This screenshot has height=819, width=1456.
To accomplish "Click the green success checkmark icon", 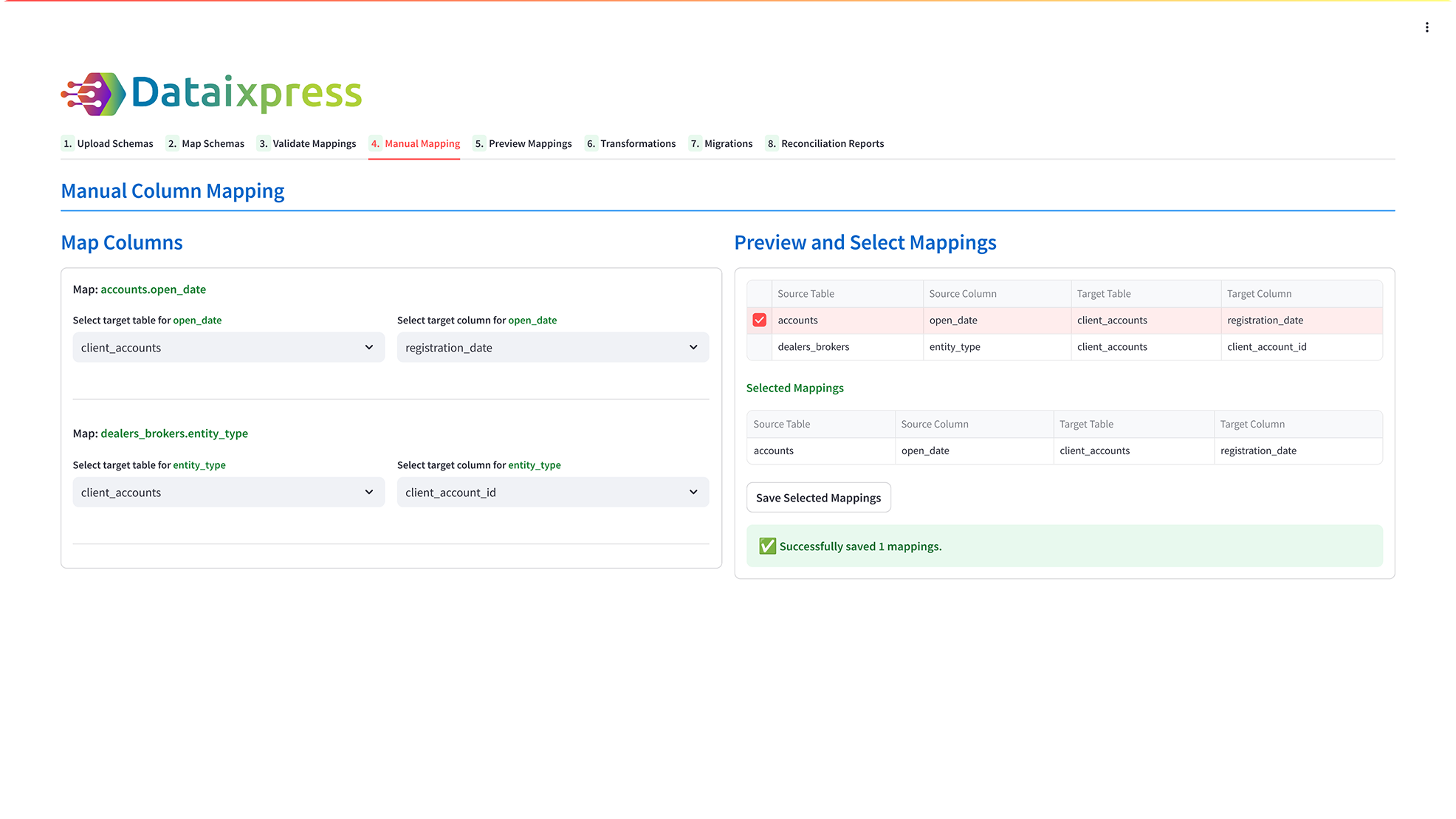I will click(x=767, y=546).
